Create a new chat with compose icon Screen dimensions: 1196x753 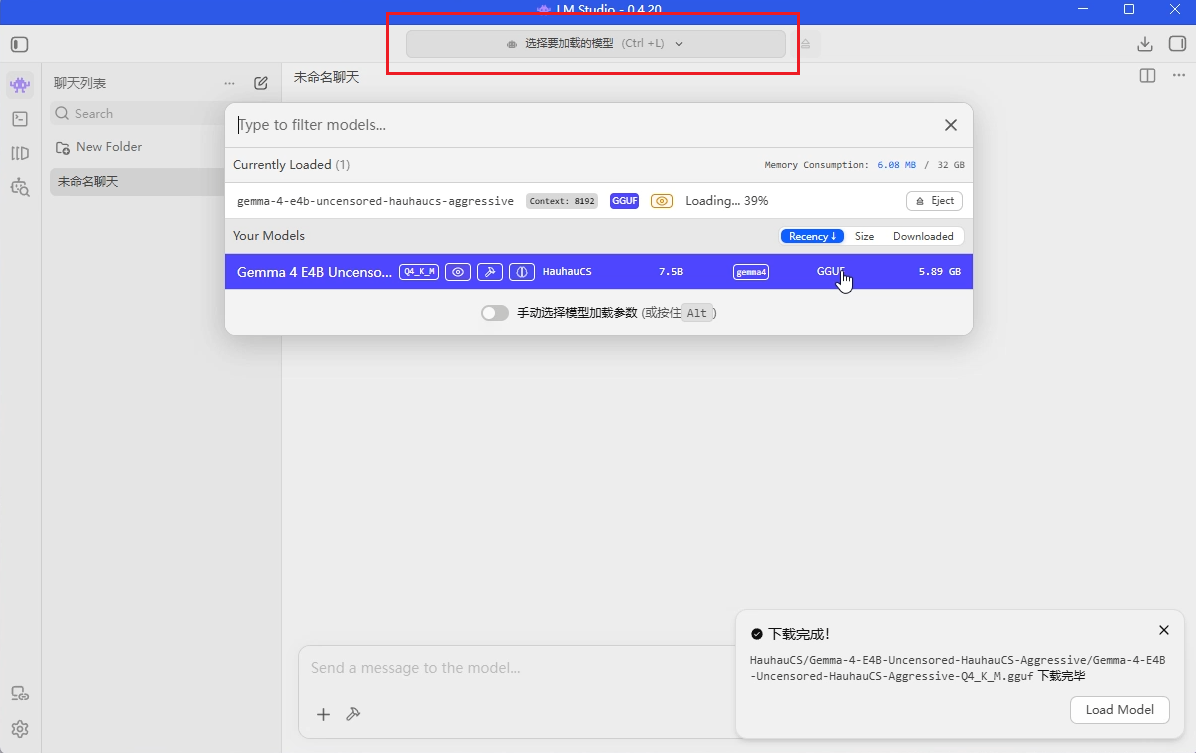tap(261, 82)
